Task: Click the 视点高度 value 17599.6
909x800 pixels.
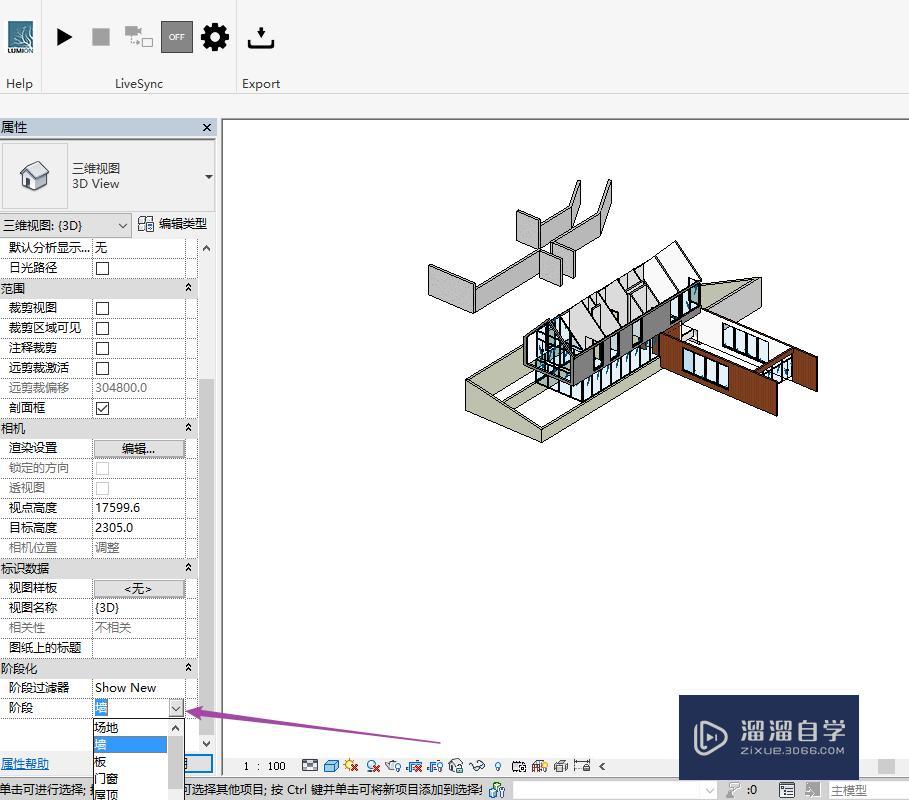Action: click(139, 508)
